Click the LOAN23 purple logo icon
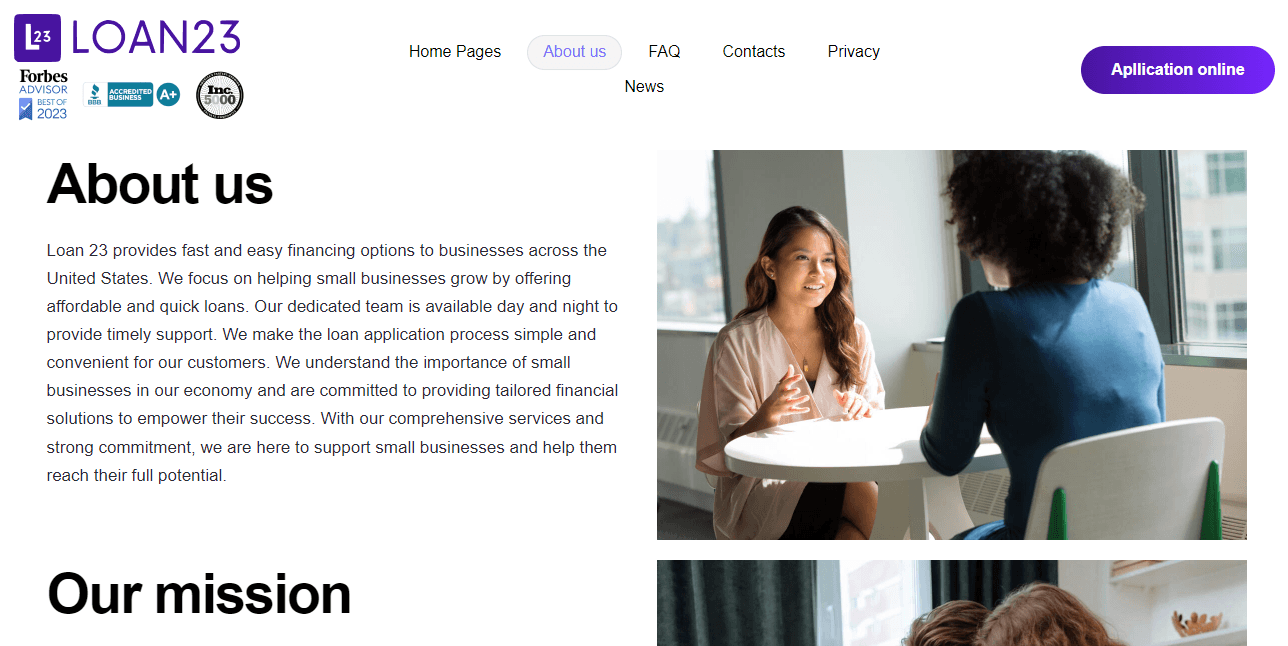This screenshot has width=1288, height=646. pos(37,38)
